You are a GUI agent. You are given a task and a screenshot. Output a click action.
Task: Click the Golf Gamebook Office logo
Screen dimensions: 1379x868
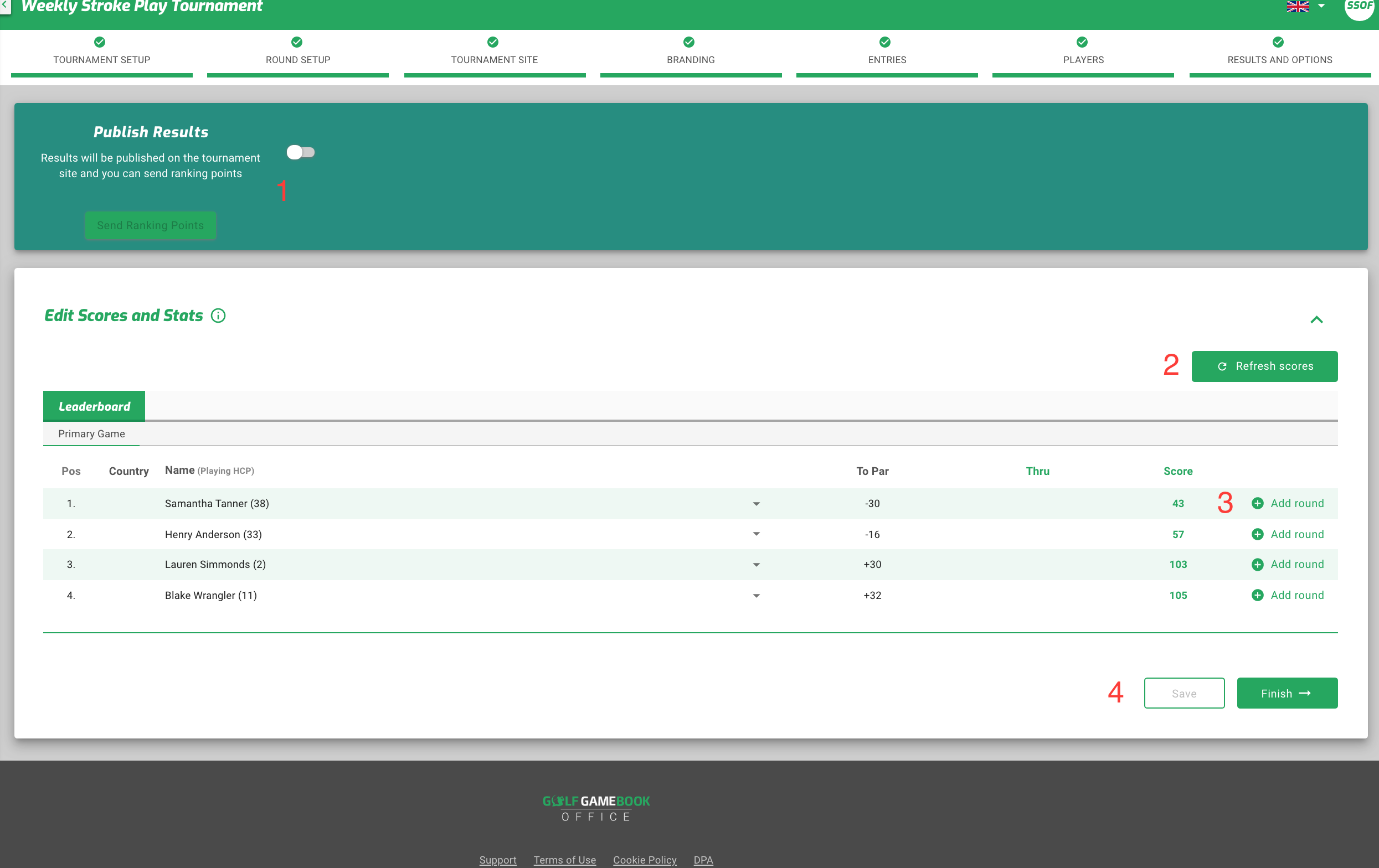point(596,808)
